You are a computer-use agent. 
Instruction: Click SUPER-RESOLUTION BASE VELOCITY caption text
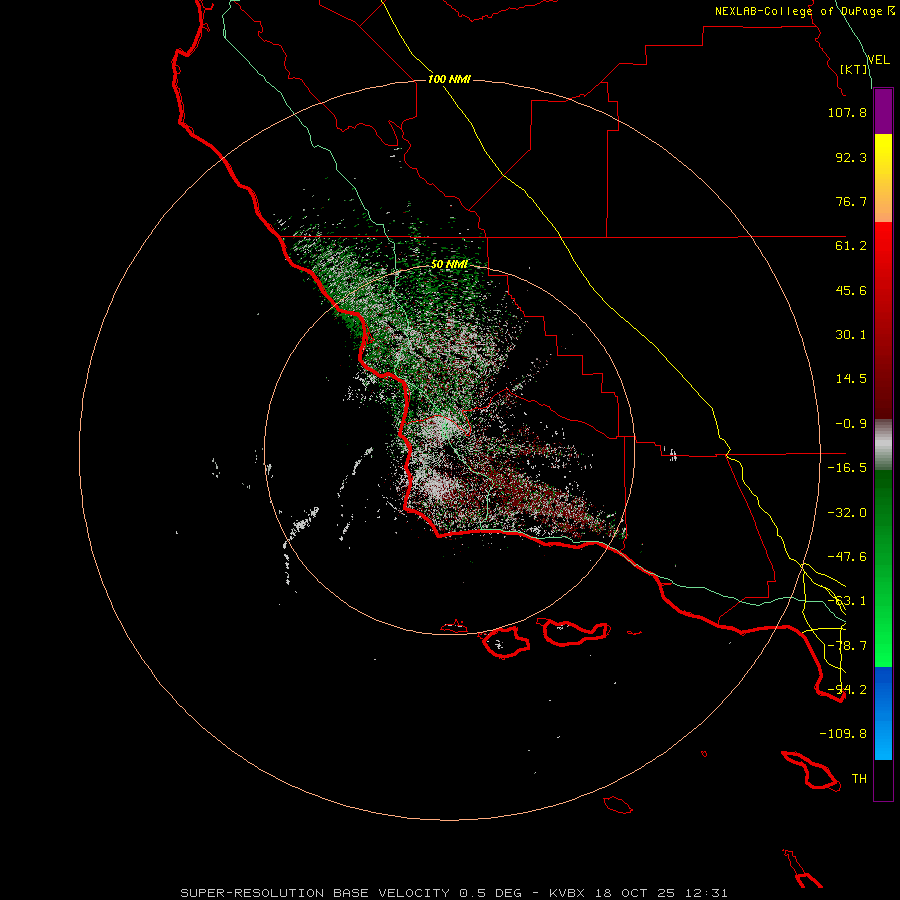click(x=315, y=893)
